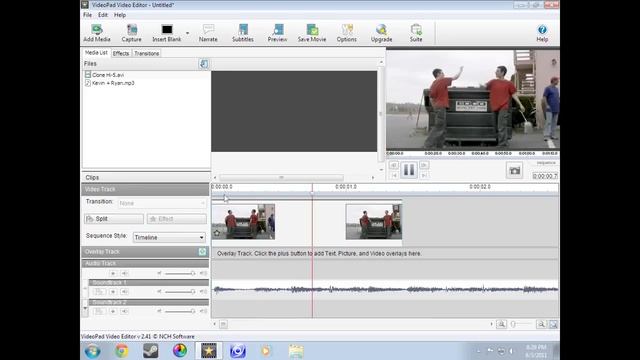This screenshot has height=360, width=640.
Task: Click the Add Media toolbar icon
Action: click(x=97, y=33)
